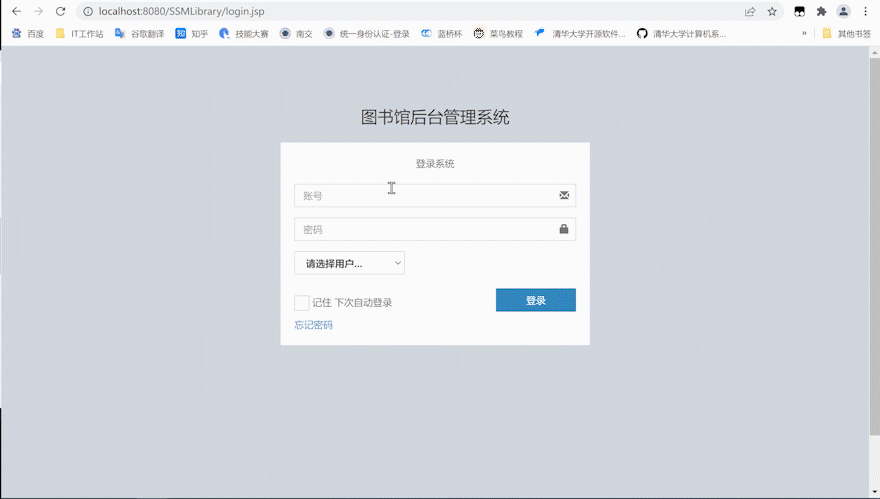The image size is (880, 499).
Task: Open the 请选择用户 dropdown
Action: [x=349, y=263]
